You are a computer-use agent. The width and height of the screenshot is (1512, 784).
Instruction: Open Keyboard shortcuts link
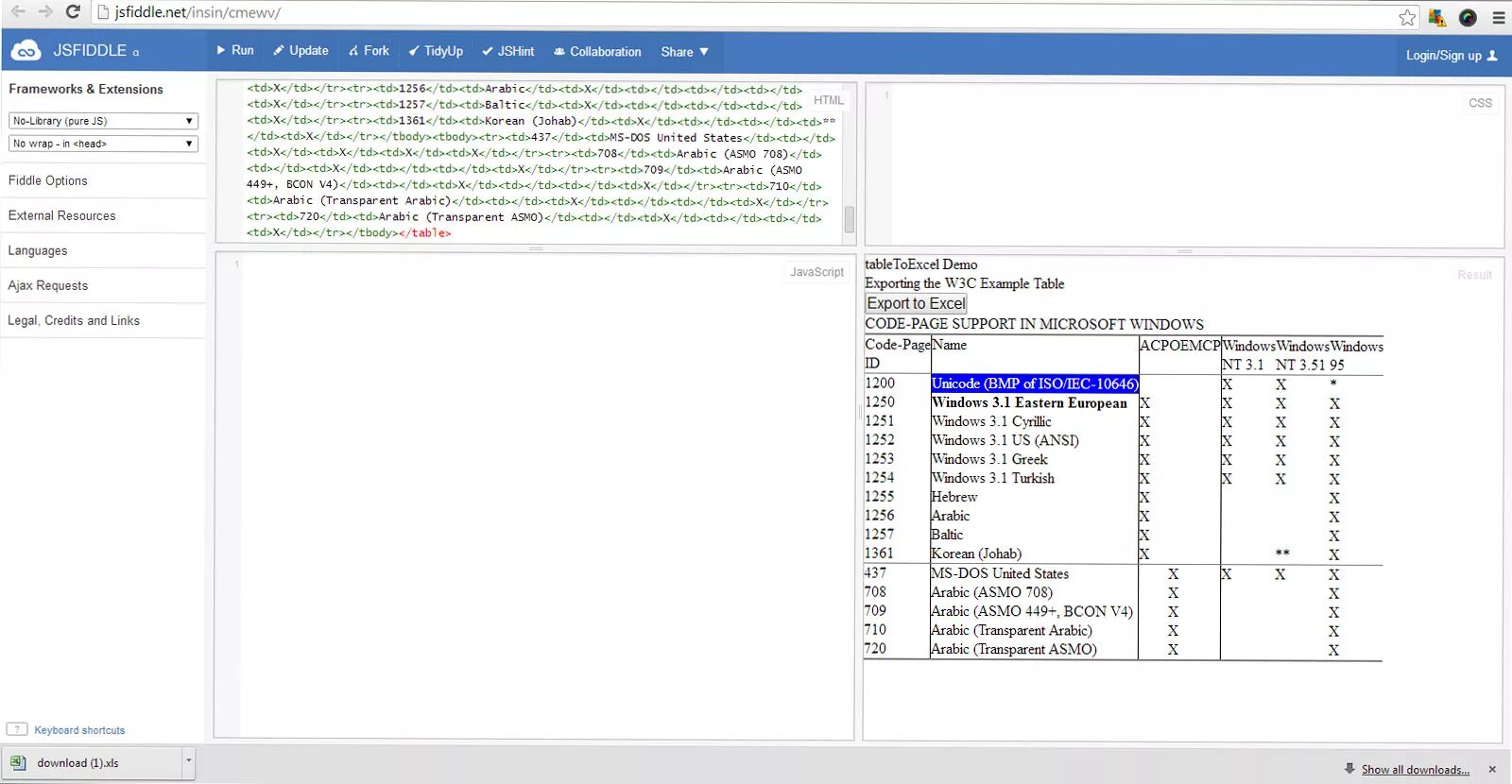coord(79,730)
